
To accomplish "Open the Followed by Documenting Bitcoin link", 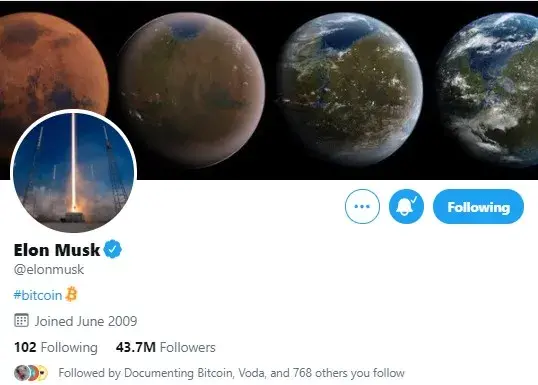I will tap(231, 373).
